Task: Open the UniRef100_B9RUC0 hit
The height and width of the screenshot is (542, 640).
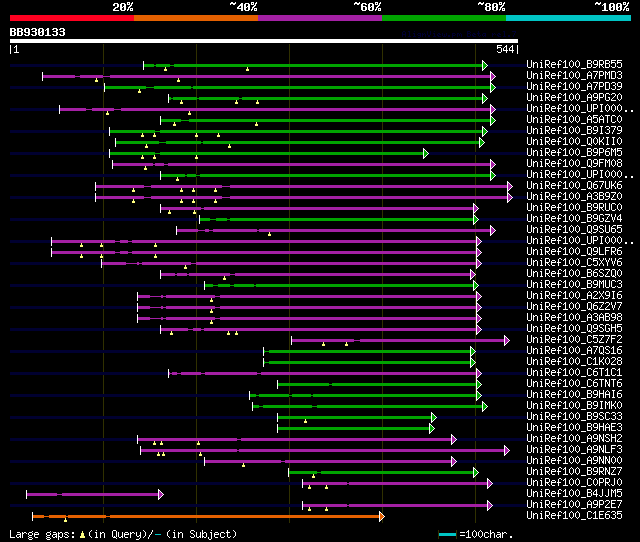Action: coord(574,208)
